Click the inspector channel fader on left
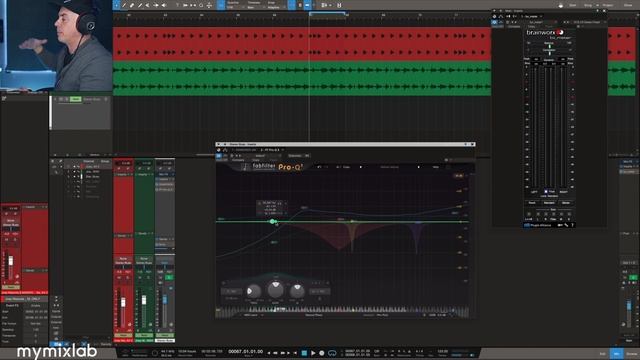The image size is (640, 360). tap(11, 260)
